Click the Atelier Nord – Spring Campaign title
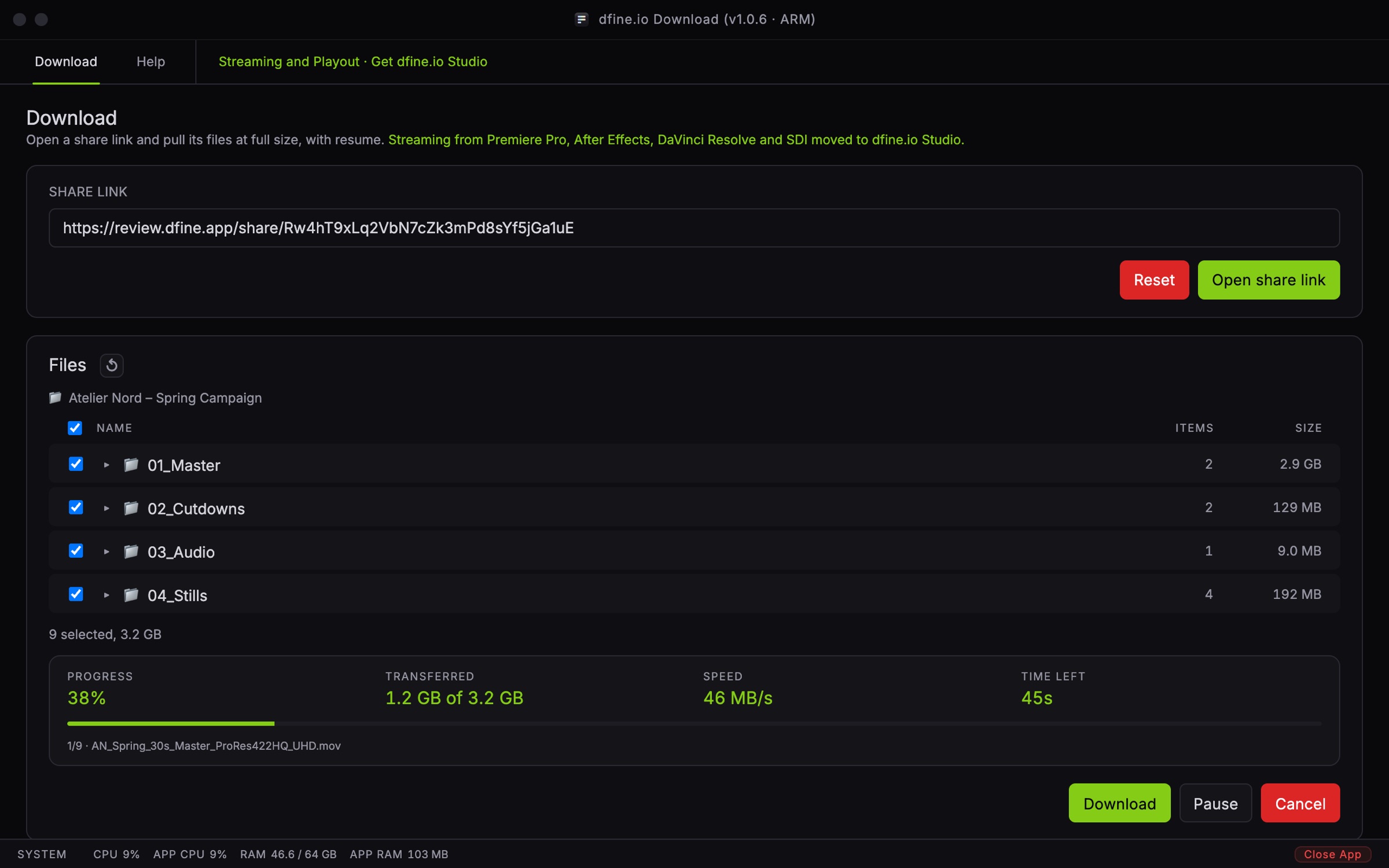This screenshot has width=1389, height=868. coord(165,398)
